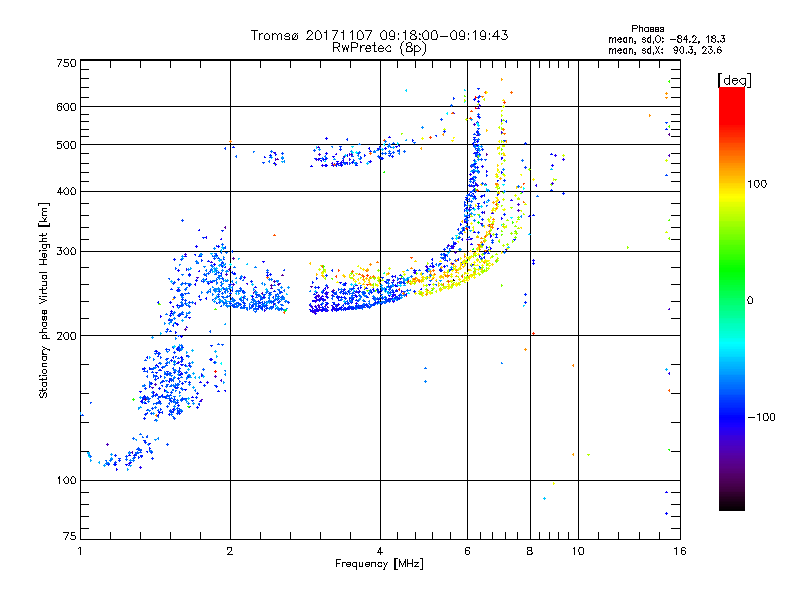Click the y-axis '75' tick label
The image size is (800, 600).
pyautogui.click(x=70, y=536)
